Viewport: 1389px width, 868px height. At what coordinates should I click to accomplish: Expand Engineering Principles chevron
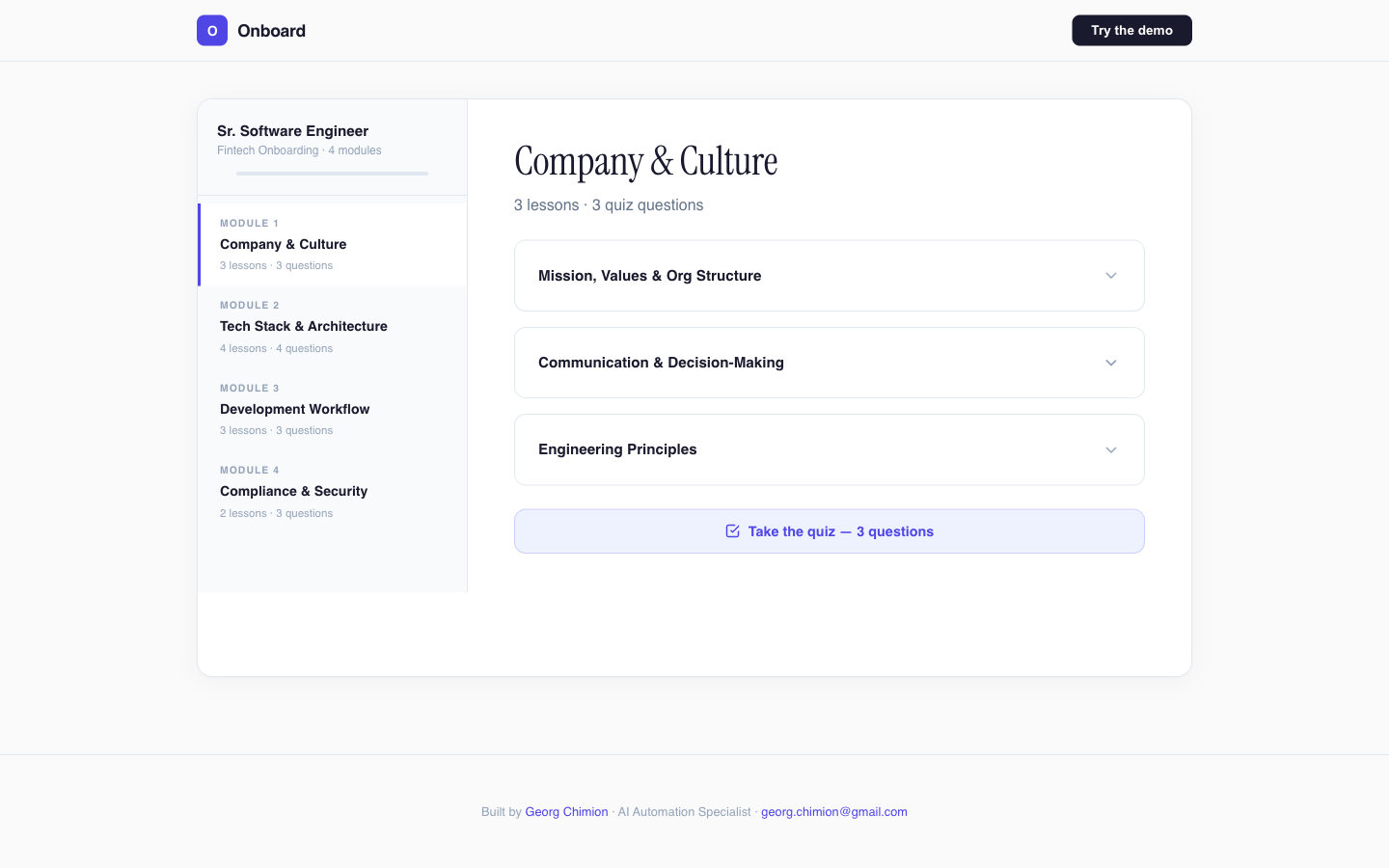[1111, 449]
